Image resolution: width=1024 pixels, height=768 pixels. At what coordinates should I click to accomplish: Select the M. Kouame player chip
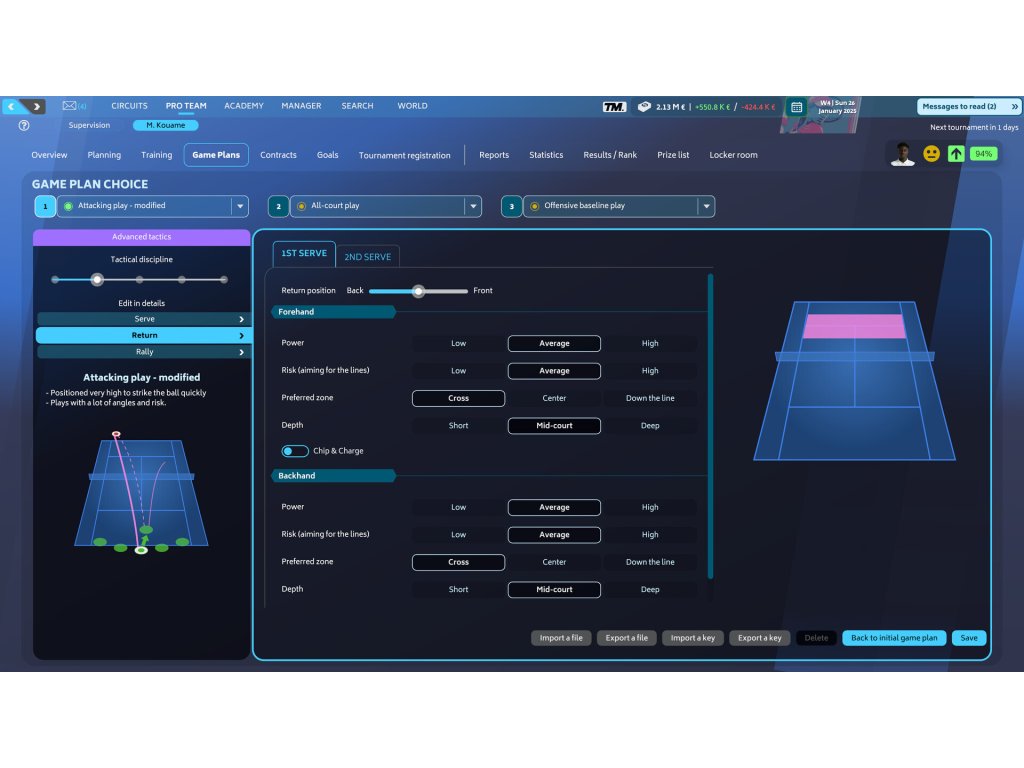tap(165, 125)
